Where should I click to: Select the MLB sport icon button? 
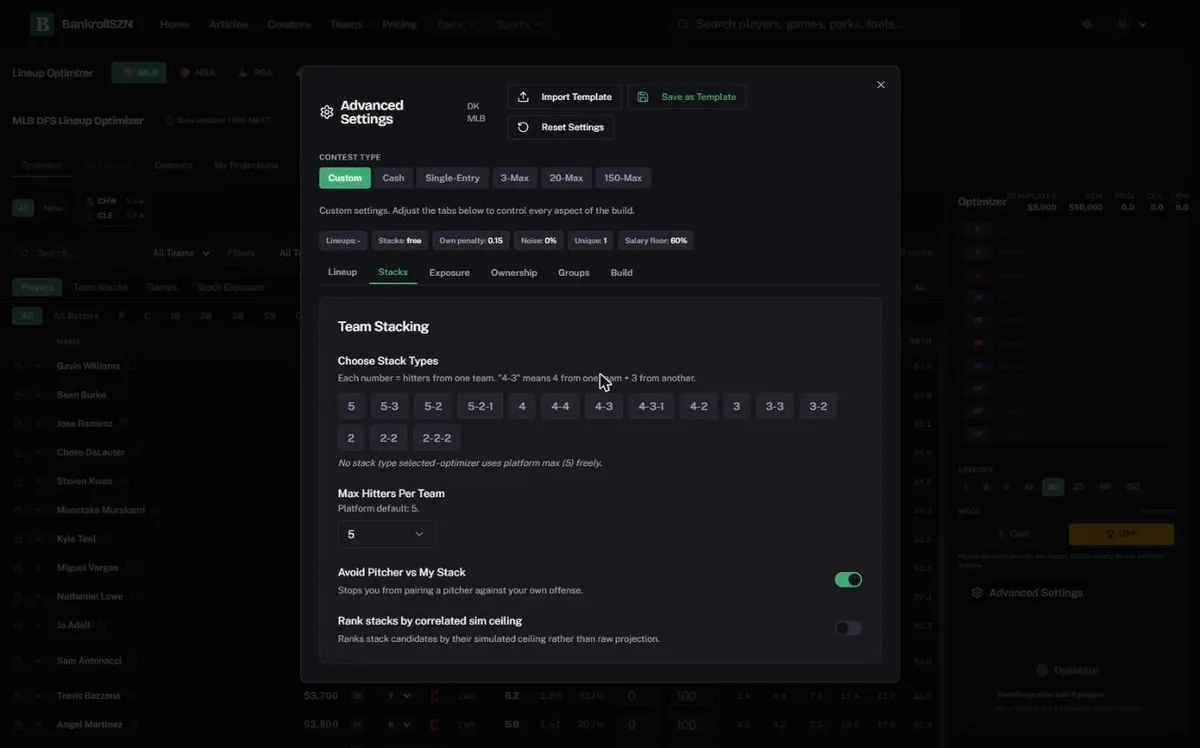click(x=139, y=73)
